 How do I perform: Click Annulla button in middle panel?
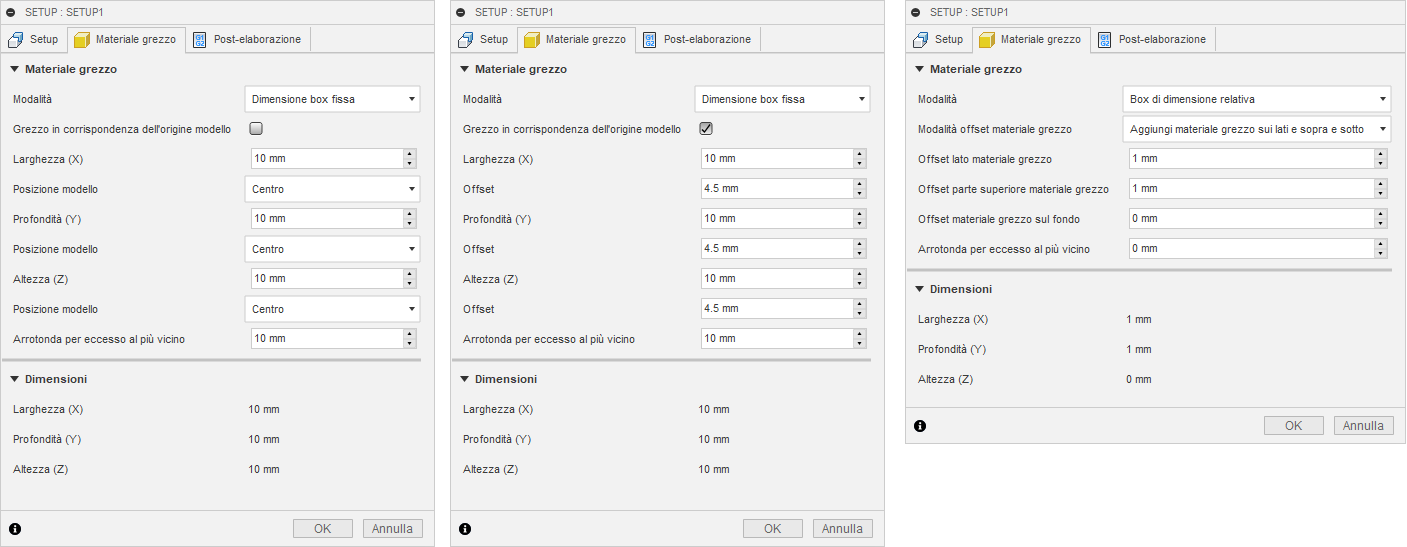coord(843,529)
